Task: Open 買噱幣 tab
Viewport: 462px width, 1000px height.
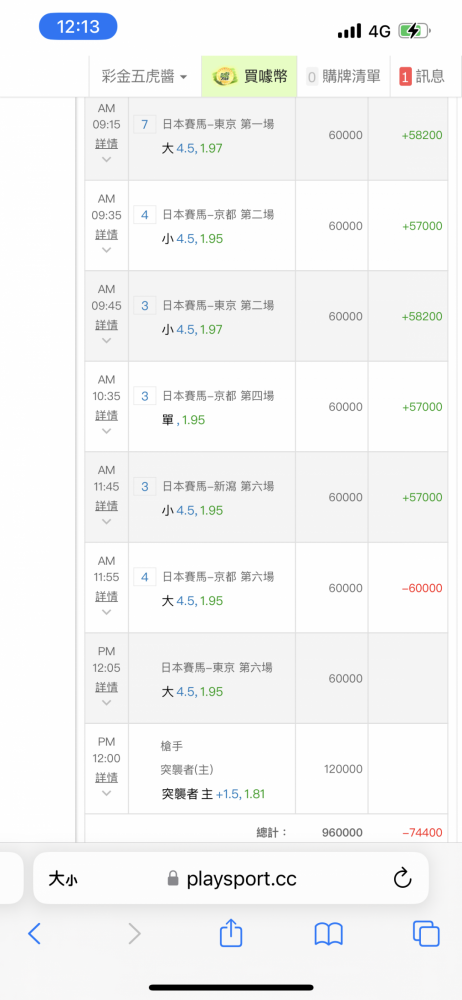Action: coord(250,77)
